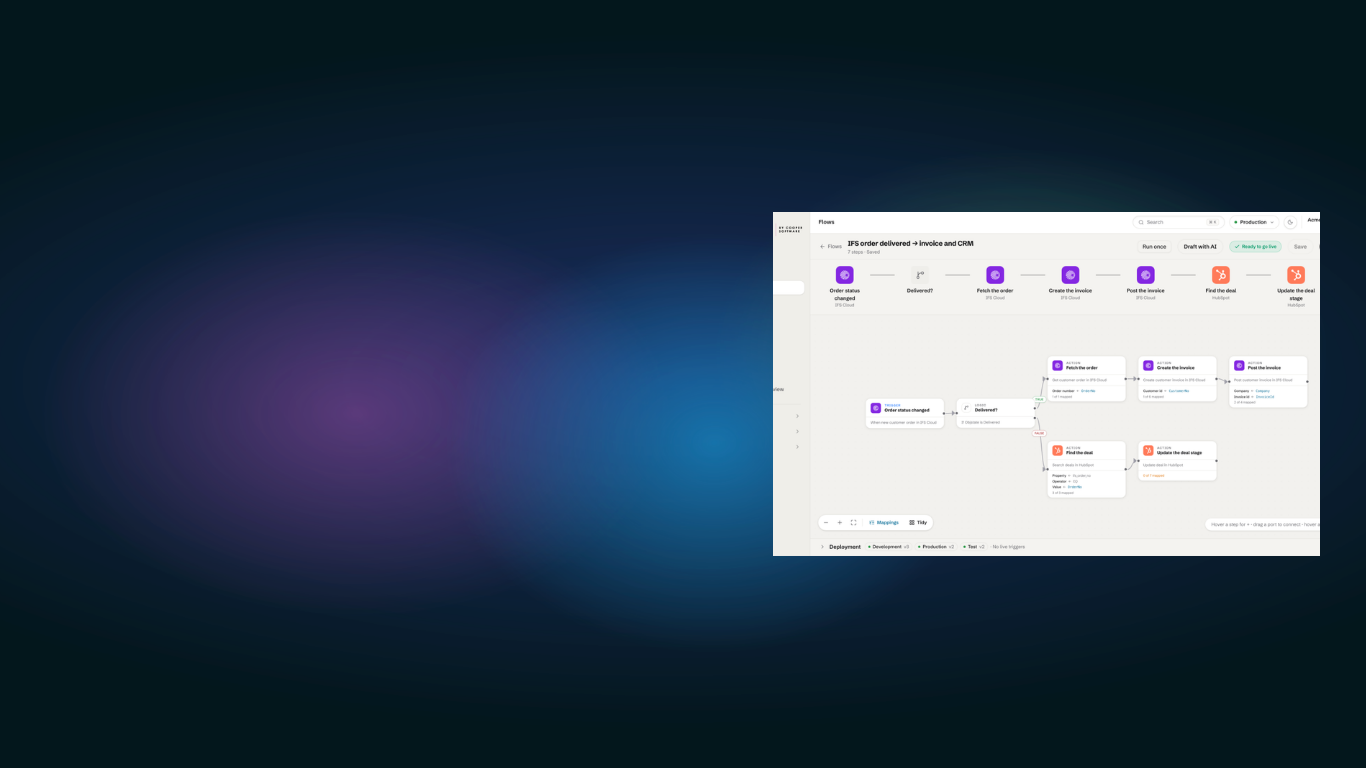1366x768 pixels.
Task: Click the zoom out minus icon
Action: (826, 522)
